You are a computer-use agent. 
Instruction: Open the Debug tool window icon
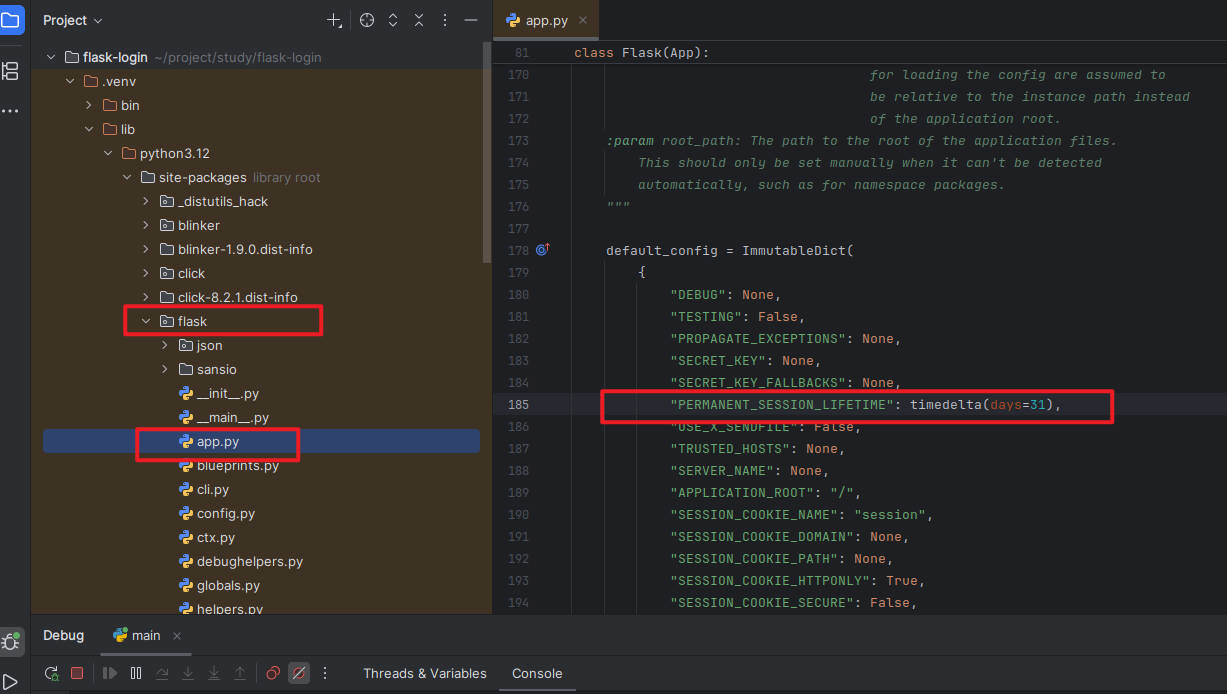12,642
